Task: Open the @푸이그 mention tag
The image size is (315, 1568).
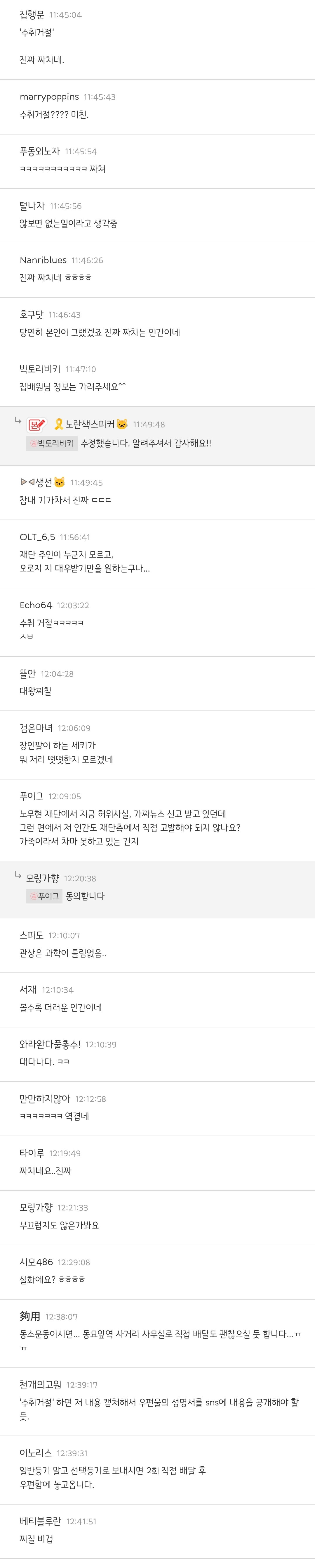Action: [x=45, y=896]
